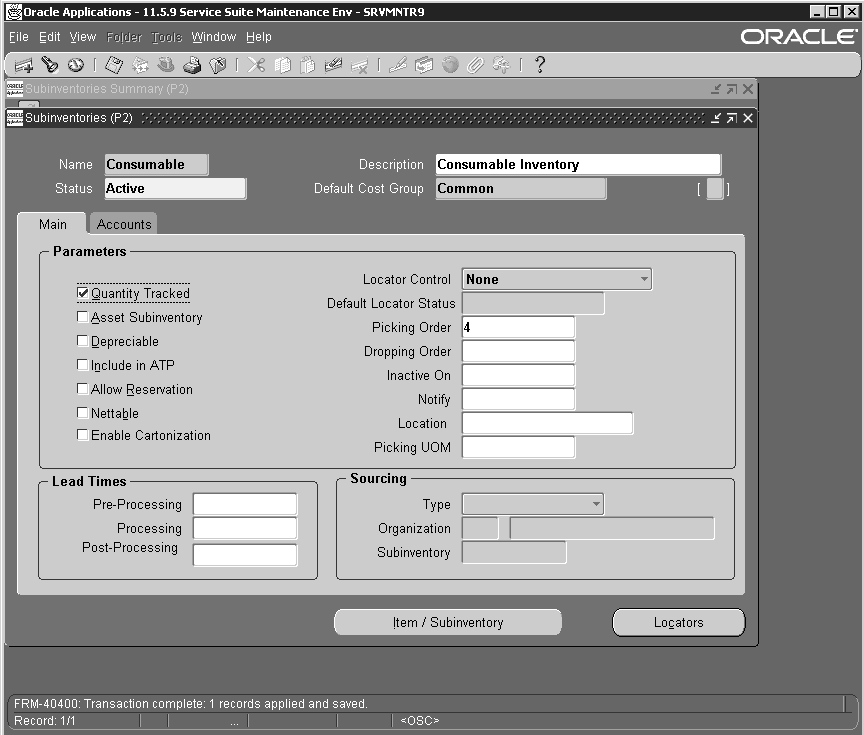Screen dimensions: 864x735
Task: Click the Attachments paperclip toolbar icon
Action: point(476,65)
